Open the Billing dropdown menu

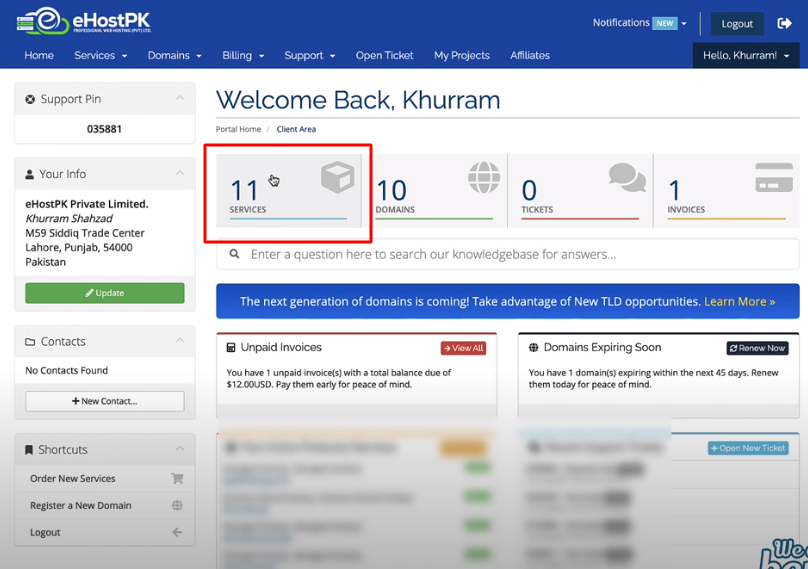243,55
